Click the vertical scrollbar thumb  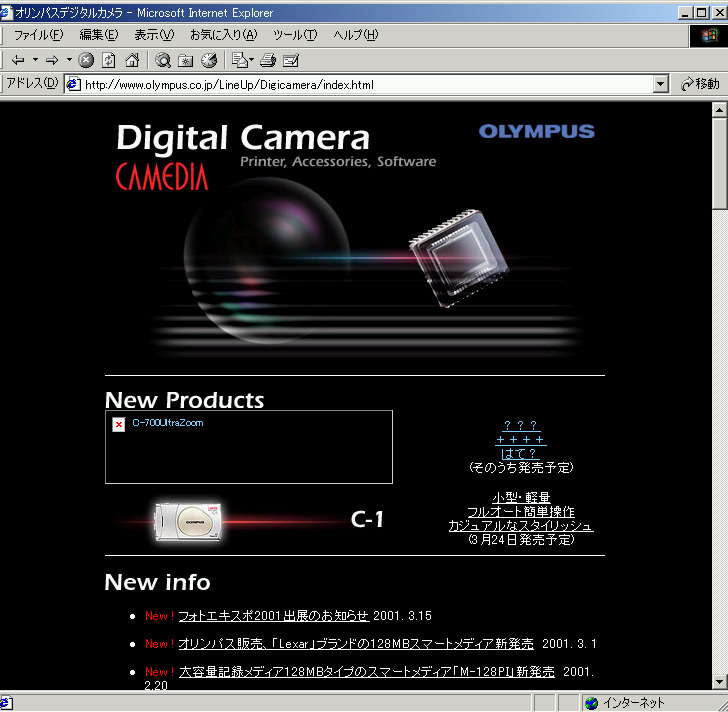(x=719, y=163)
